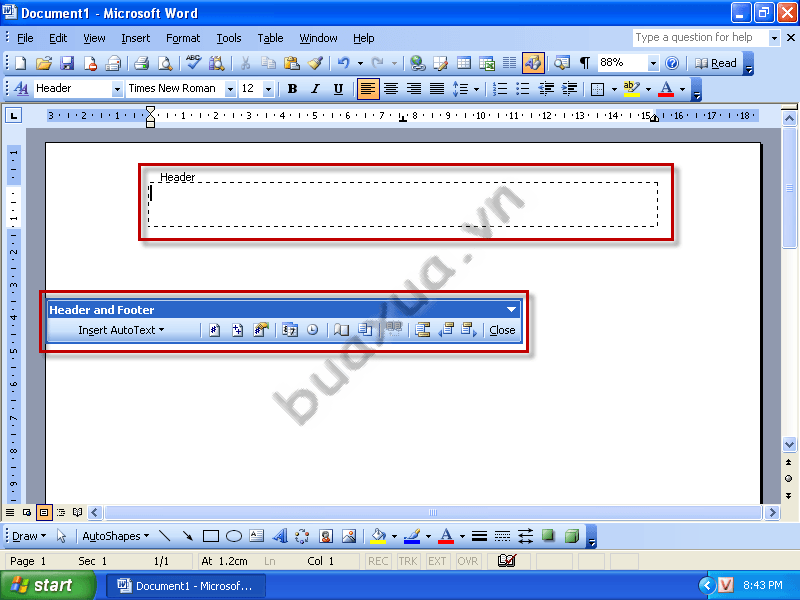Expand Header and Footer toolbar options arrow
Image resolution: width=800 pixels, height=600 pixels.
click(x=511, y=309)
